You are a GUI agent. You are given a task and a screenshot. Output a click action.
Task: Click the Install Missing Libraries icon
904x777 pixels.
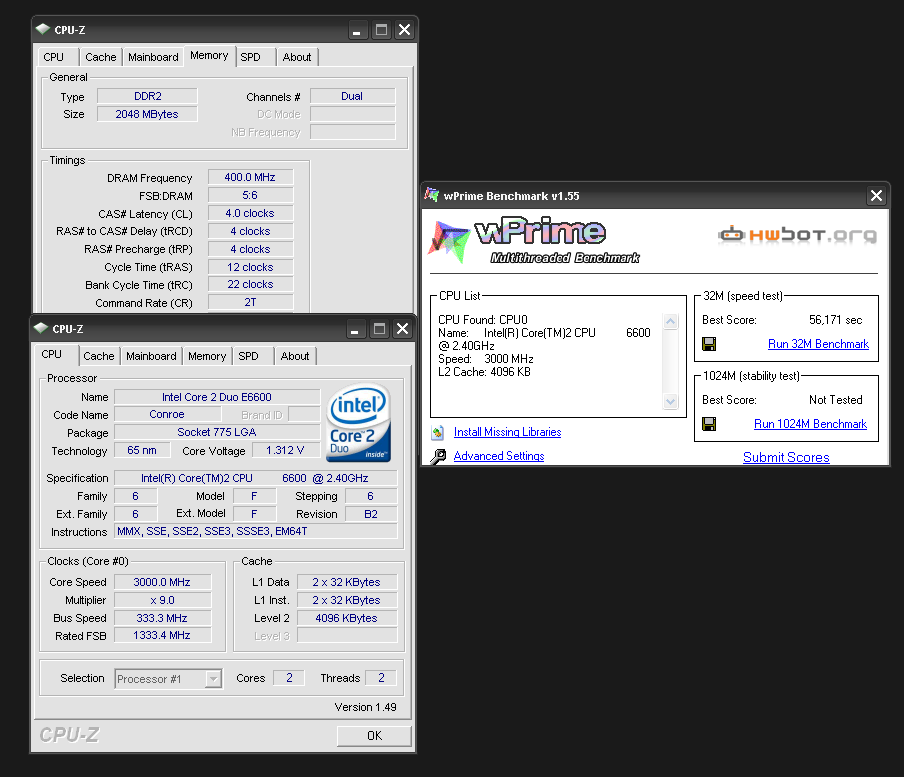pos(438,432)
